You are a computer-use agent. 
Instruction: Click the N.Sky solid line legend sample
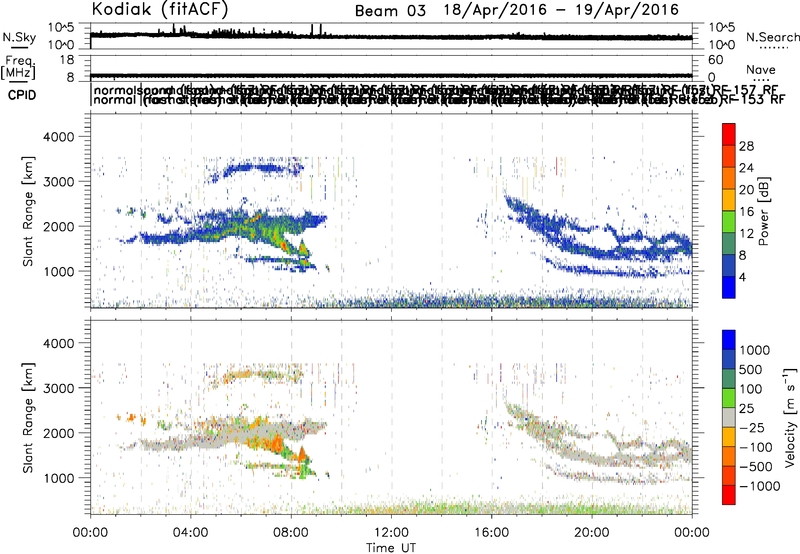pos(18,47)
